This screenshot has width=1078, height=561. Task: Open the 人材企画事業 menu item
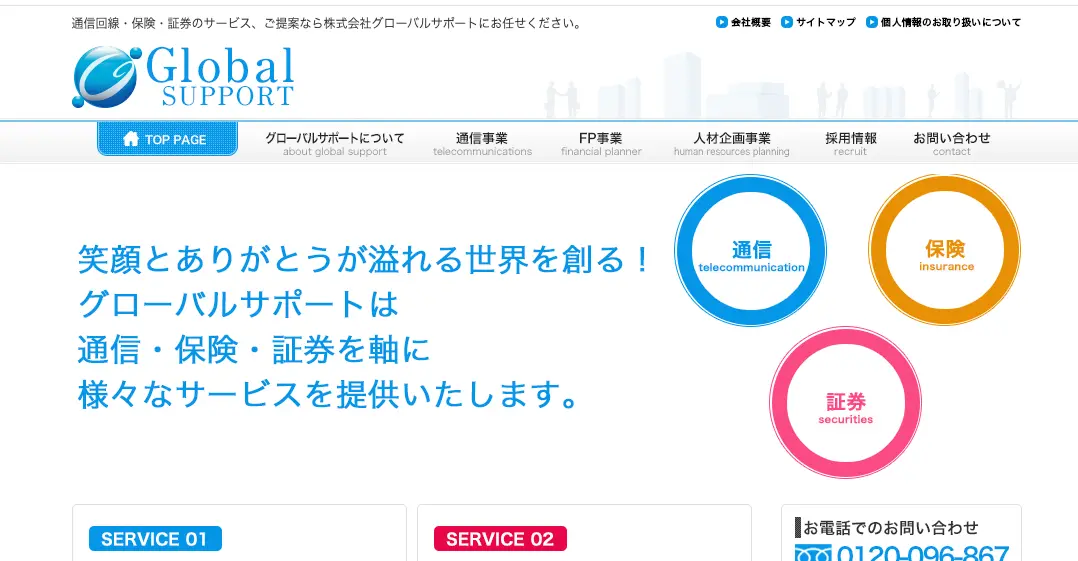click(732, 144)
